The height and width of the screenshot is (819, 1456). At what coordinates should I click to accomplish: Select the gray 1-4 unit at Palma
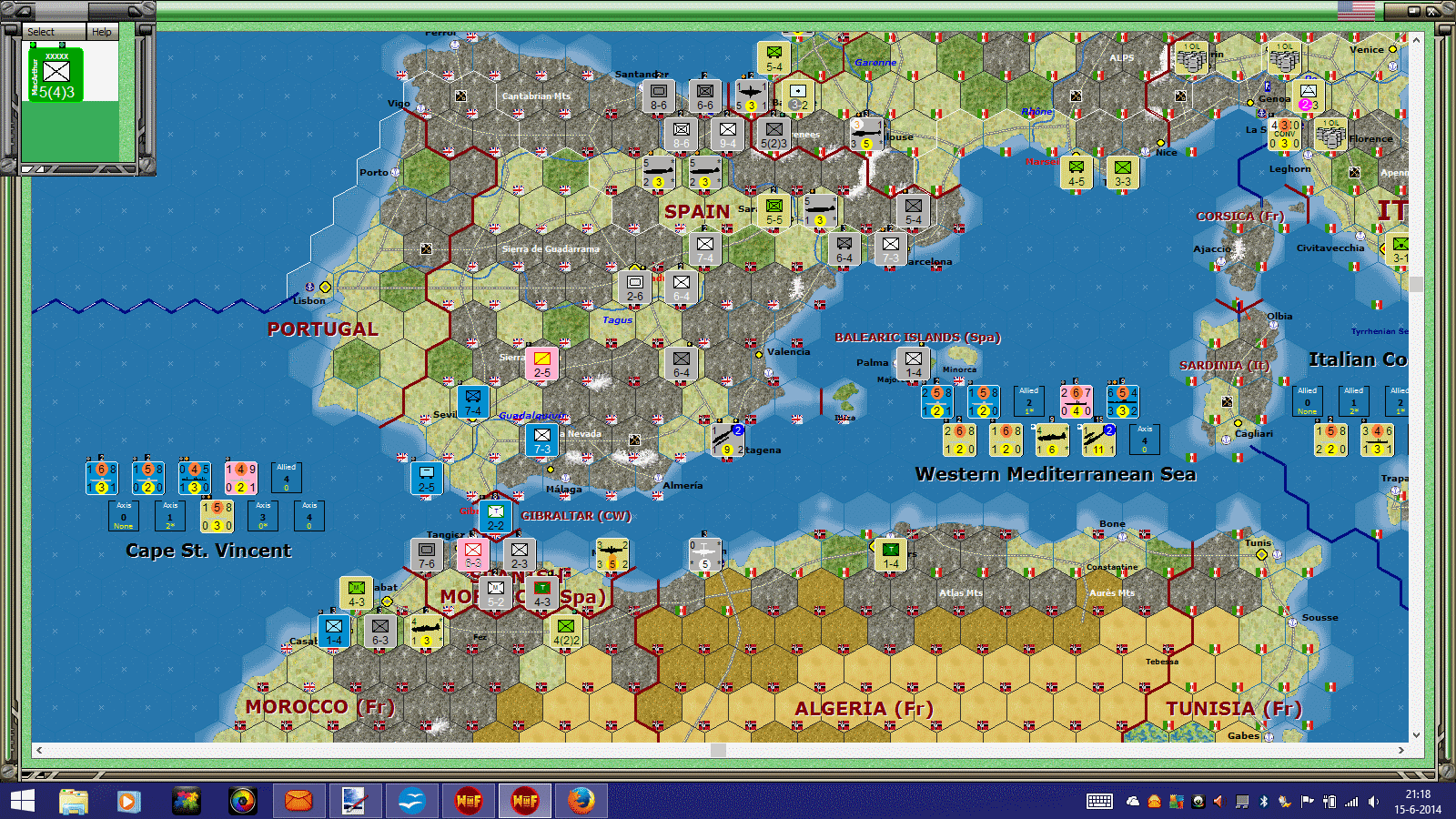pos(913,364)
